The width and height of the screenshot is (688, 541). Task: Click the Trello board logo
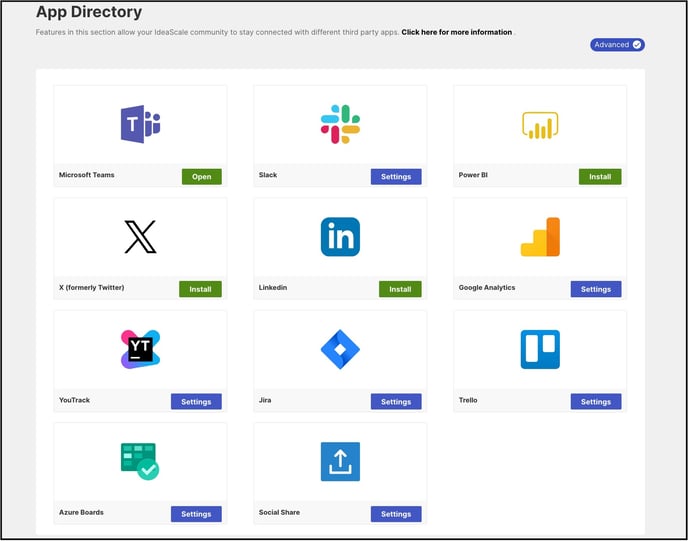(x=540, y=349)
